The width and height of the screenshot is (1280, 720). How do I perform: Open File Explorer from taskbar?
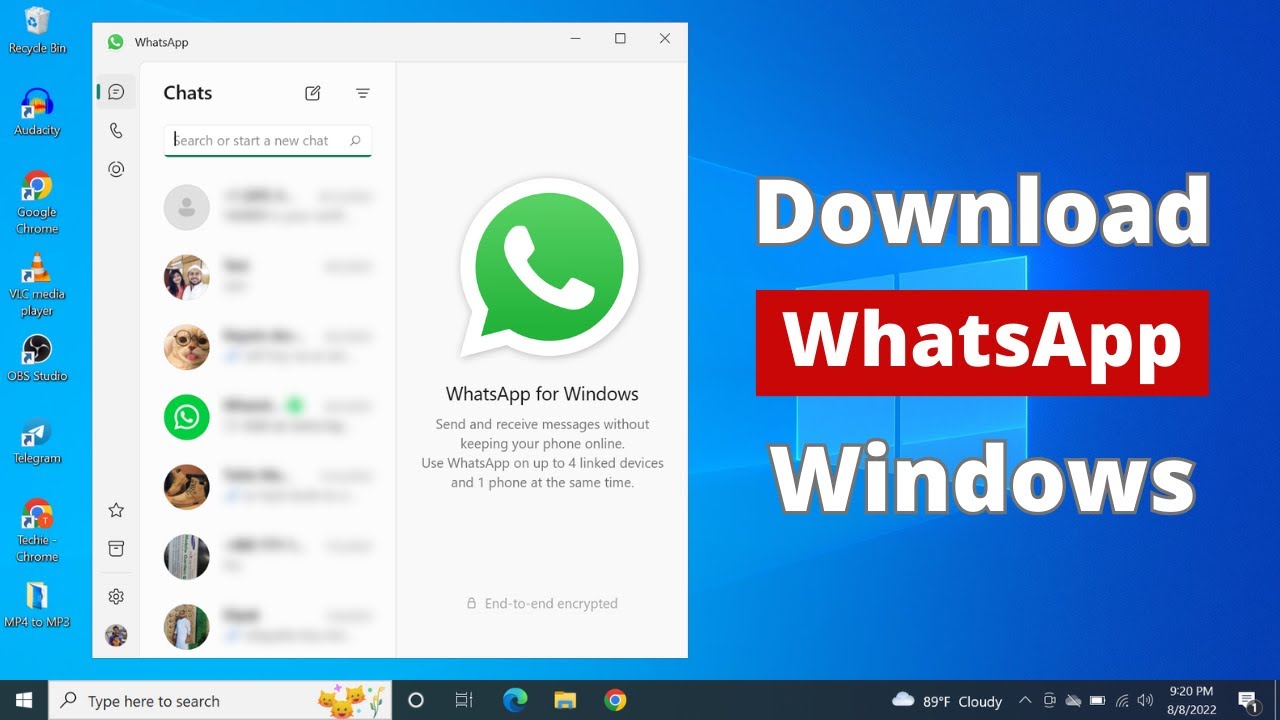coord(565,700)
